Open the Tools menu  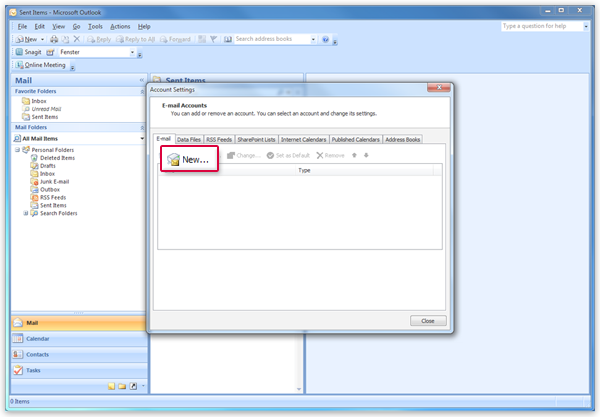coord(95,26)
